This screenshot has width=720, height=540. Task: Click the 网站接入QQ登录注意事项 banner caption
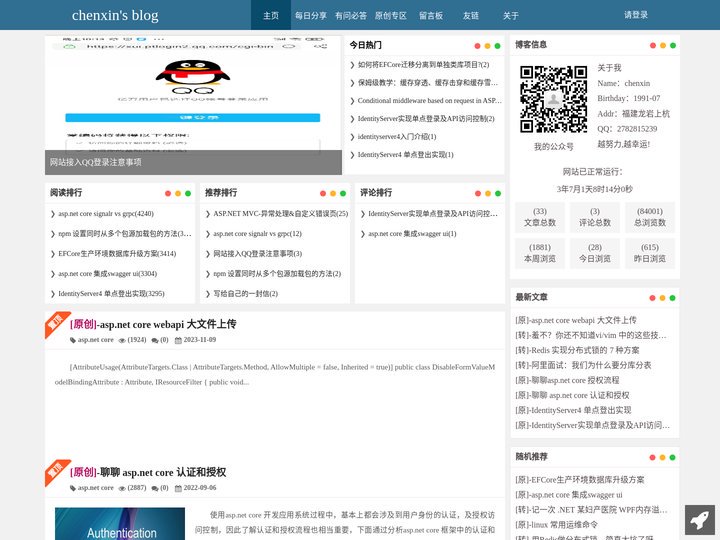pyautogui.click(x=96, y=163)
